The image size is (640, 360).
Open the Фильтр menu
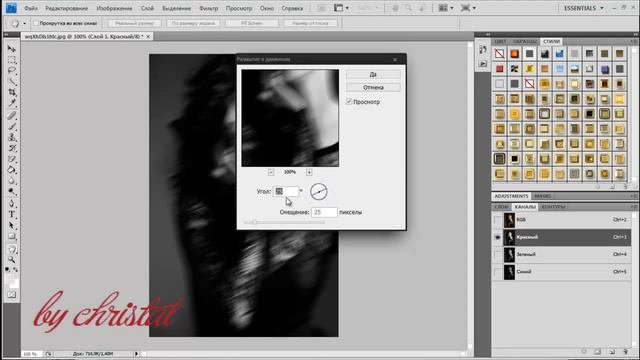pyautogui.click(x=208, y=8)
